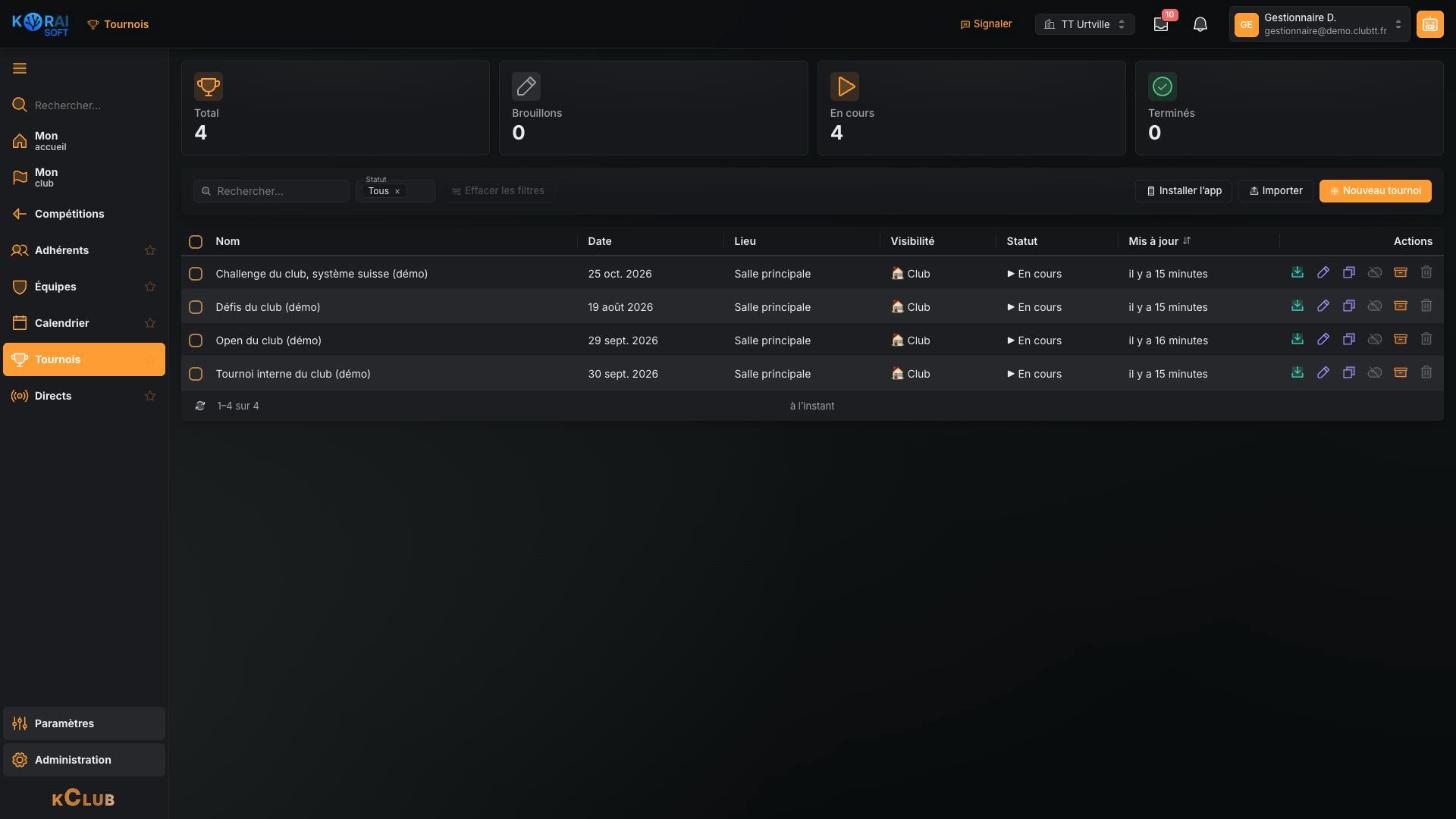The height and width of the screenshot is (819, 1456).
Task: Duplicate the Challenge du club tournament
Action: tap(1349, 273)
